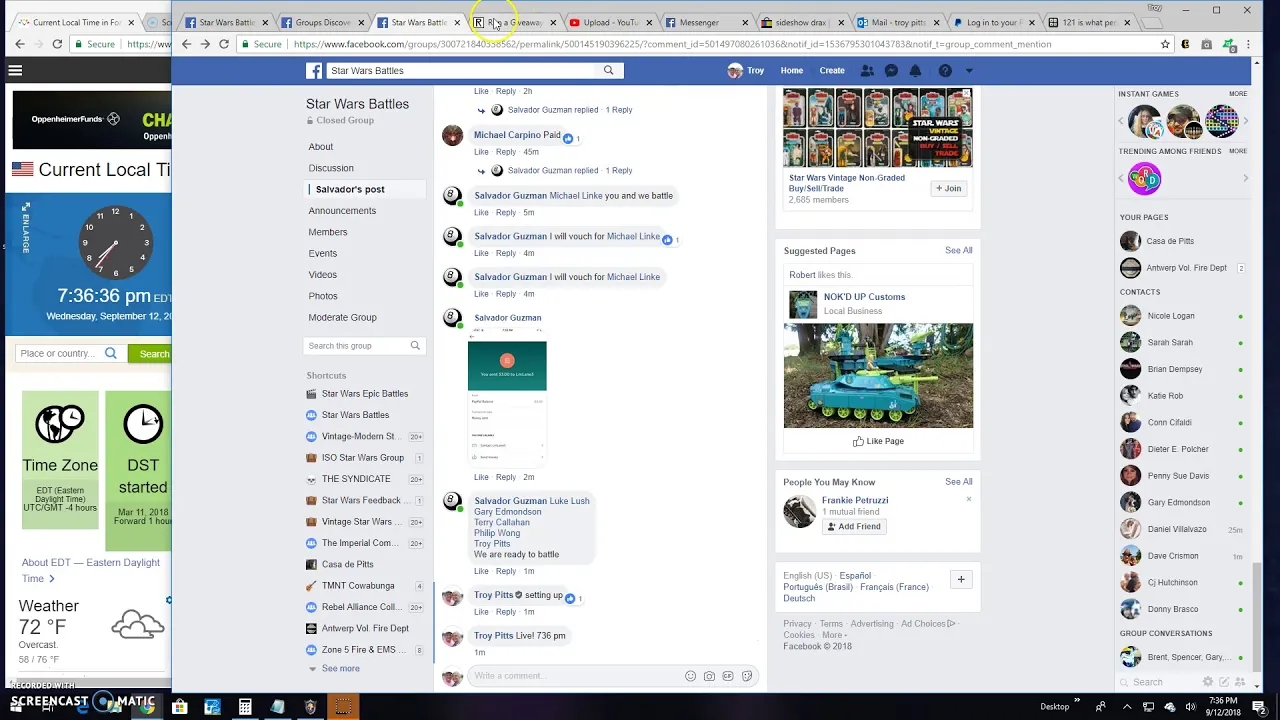Open Members in group sidebar
The width and height of the screenshot is (1280, 720).
[x=328, y=232]
